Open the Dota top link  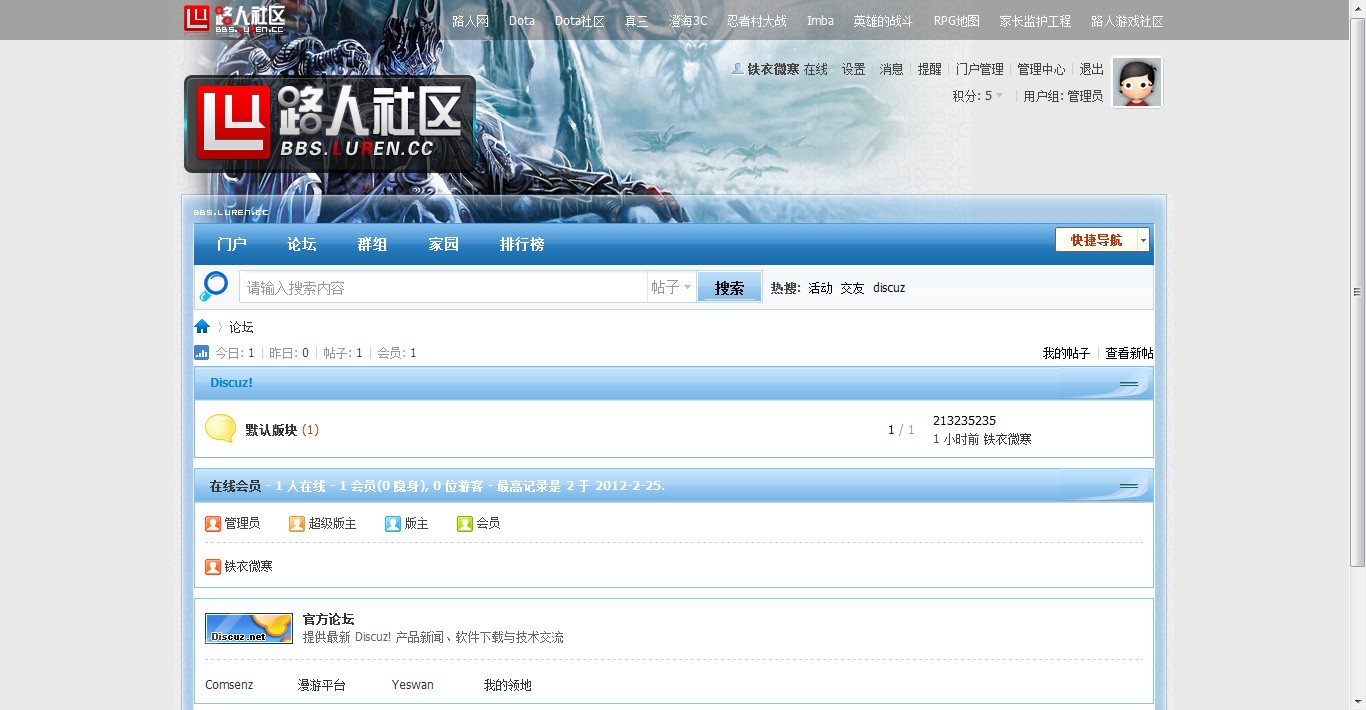[x=522, y=21]
